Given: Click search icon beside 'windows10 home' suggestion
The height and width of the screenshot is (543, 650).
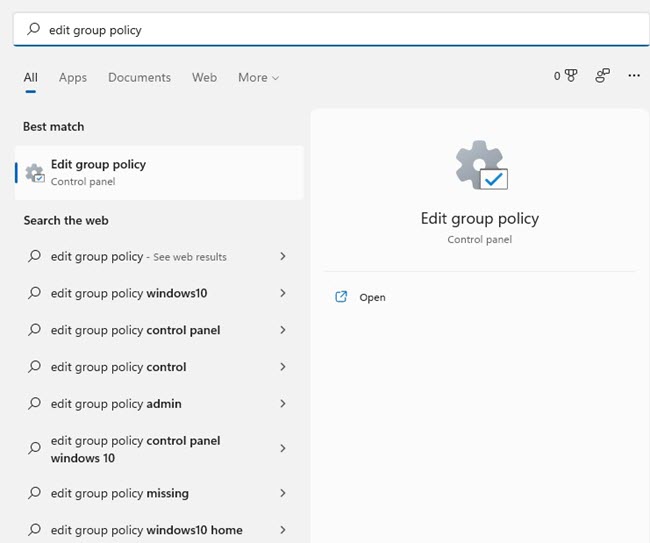Looking at the screenshot, I should point(34,530).
